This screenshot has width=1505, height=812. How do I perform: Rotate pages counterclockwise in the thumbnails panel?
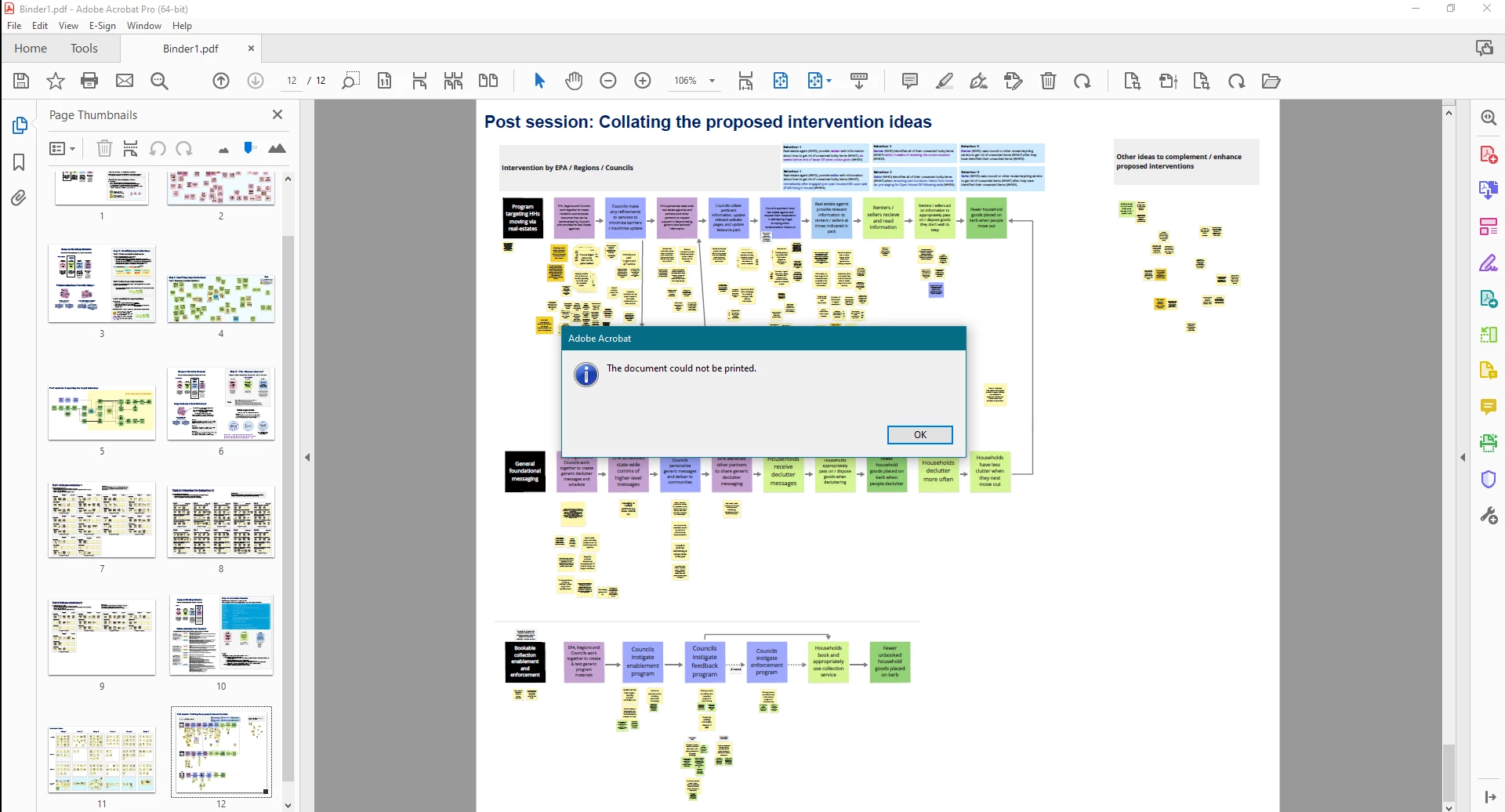click(x=158, y=148)
